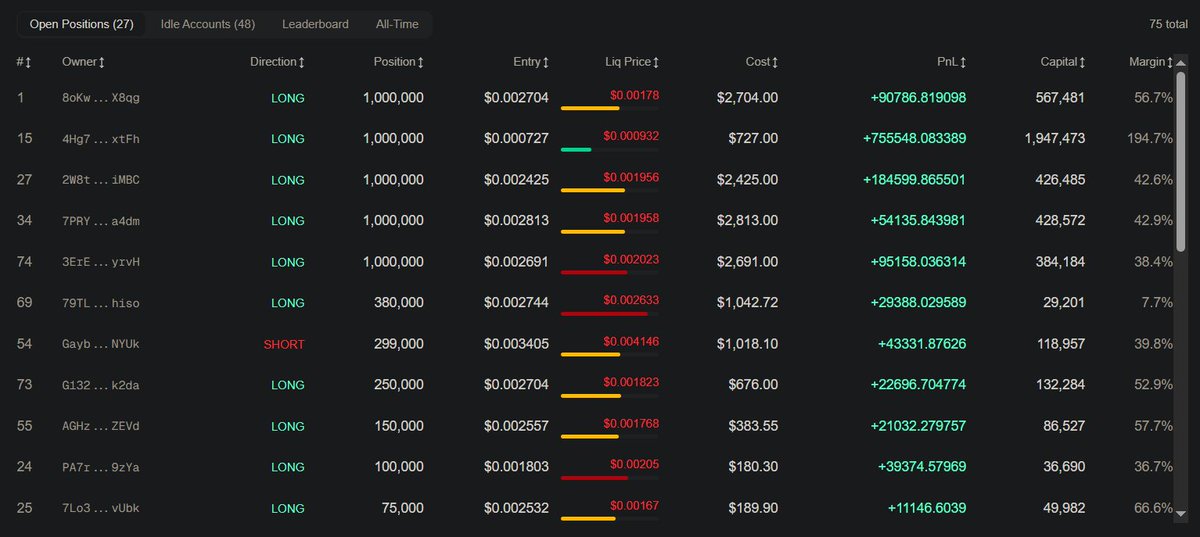Open the Idle Accounts (48) tab
This screenshot has width=1200, height=537.
207,24
